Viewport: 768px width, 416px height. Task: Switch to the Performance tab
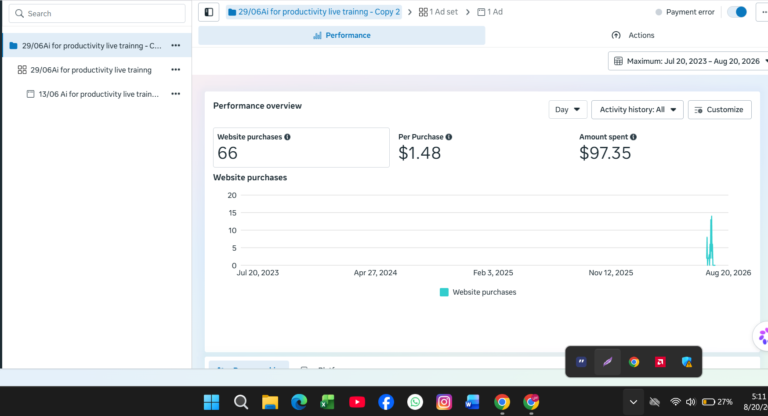(x=342, y=35)
